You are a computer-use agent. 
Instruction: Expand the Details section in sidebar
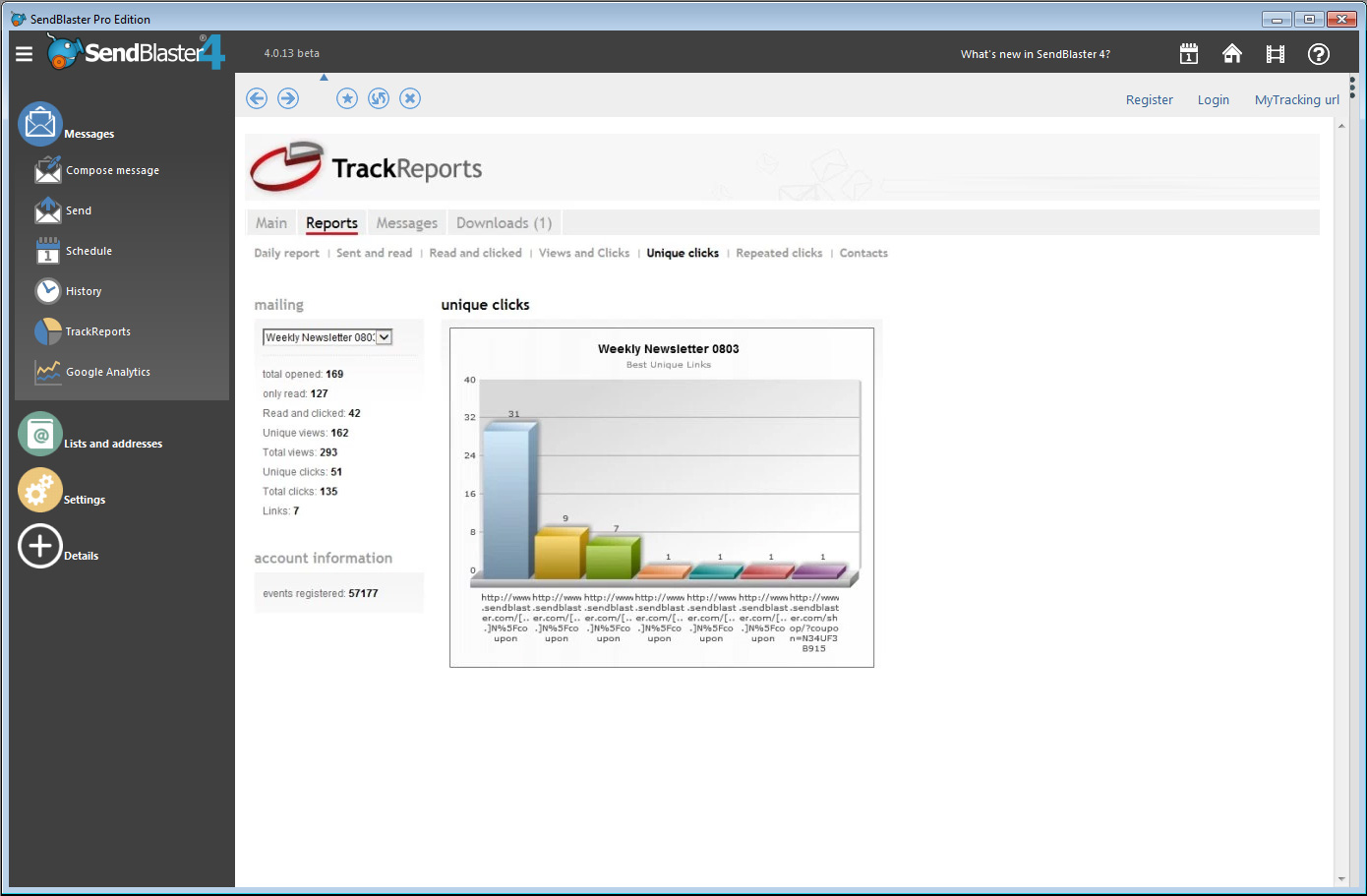41,547
